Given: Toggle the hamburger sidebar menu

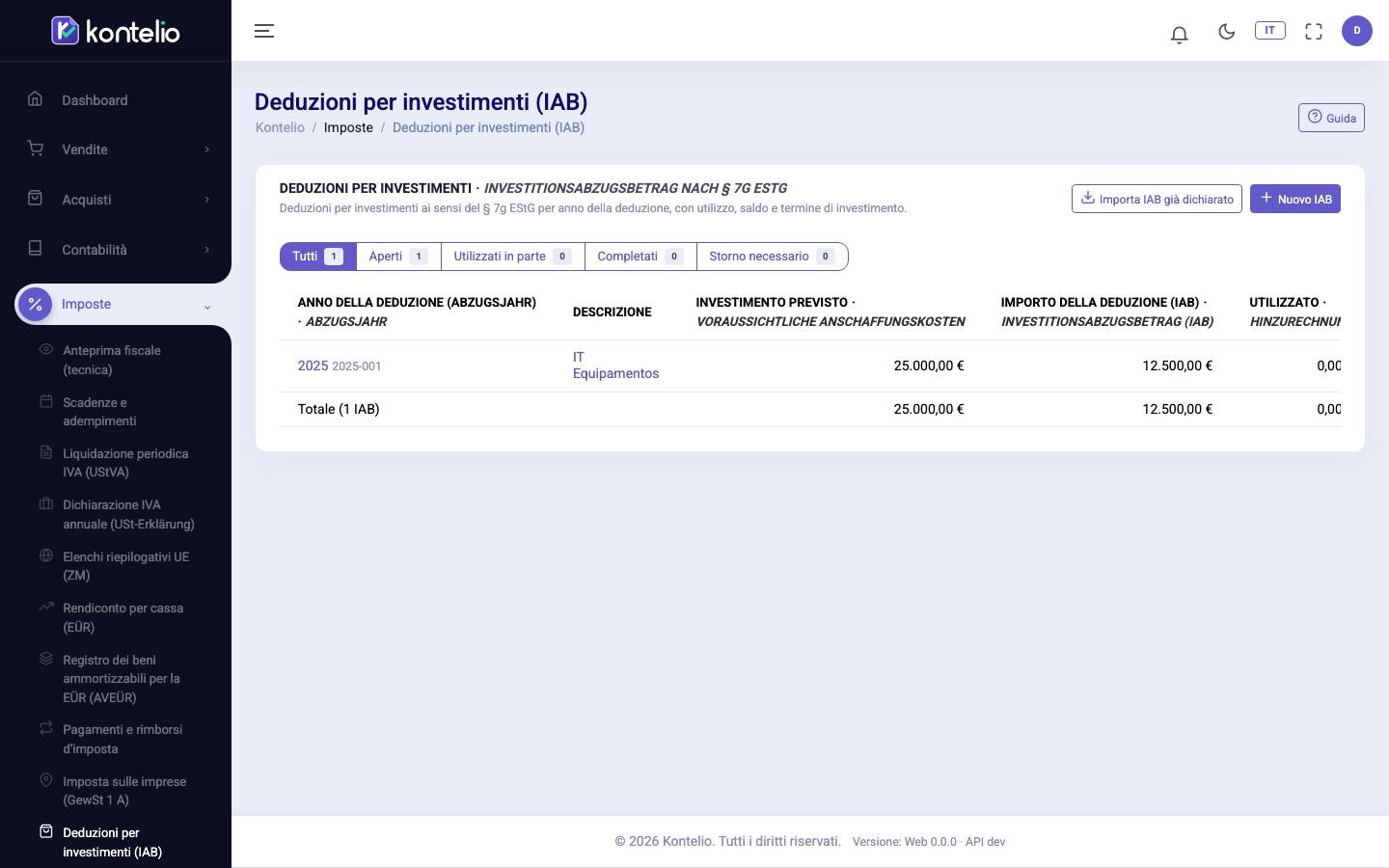Looking at the screenshot, I should click(264, 31).
